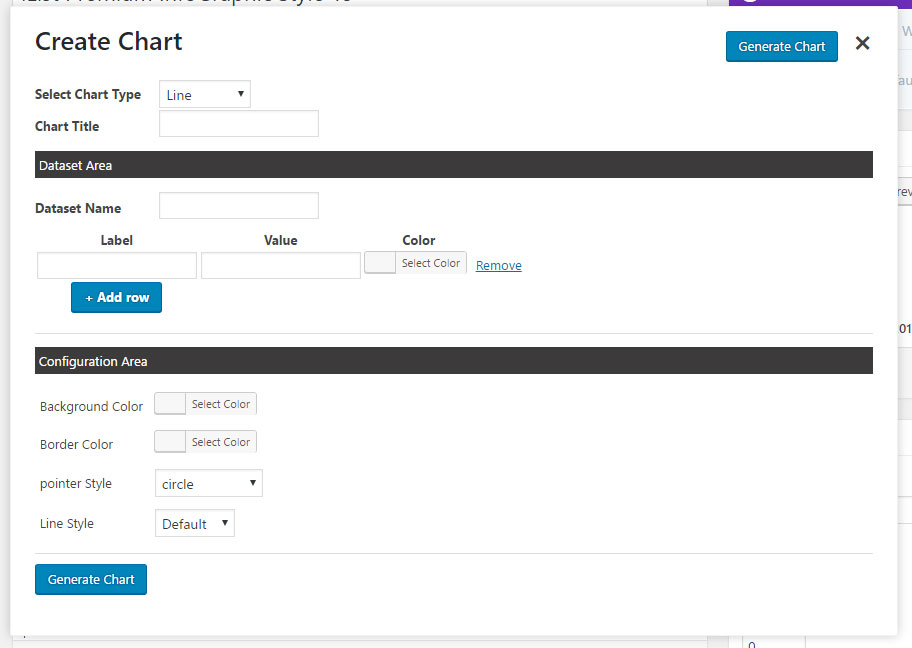Click the Configuration Area header bar
The image size is (912, 648).
pos(454,361)
